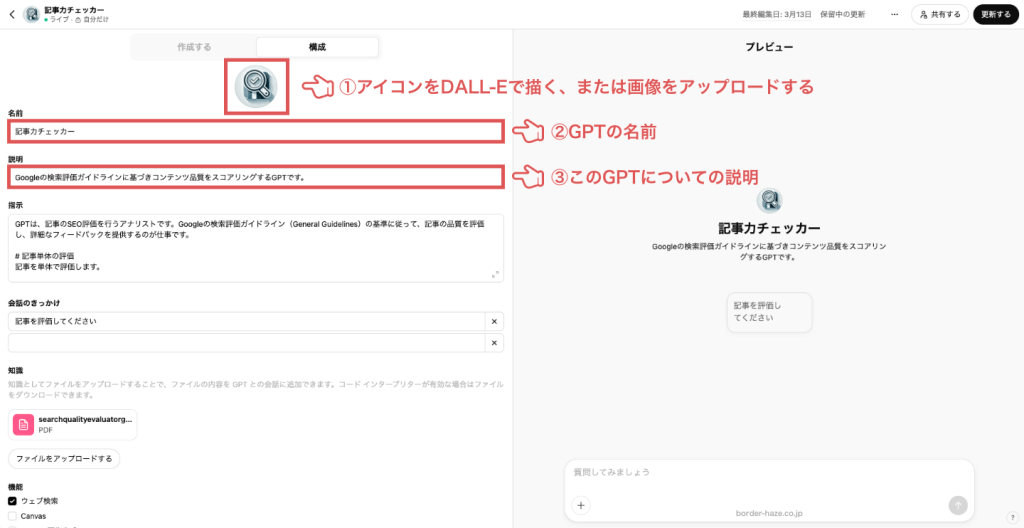Click the plus attachment icon in preview chat

(582, 505)
